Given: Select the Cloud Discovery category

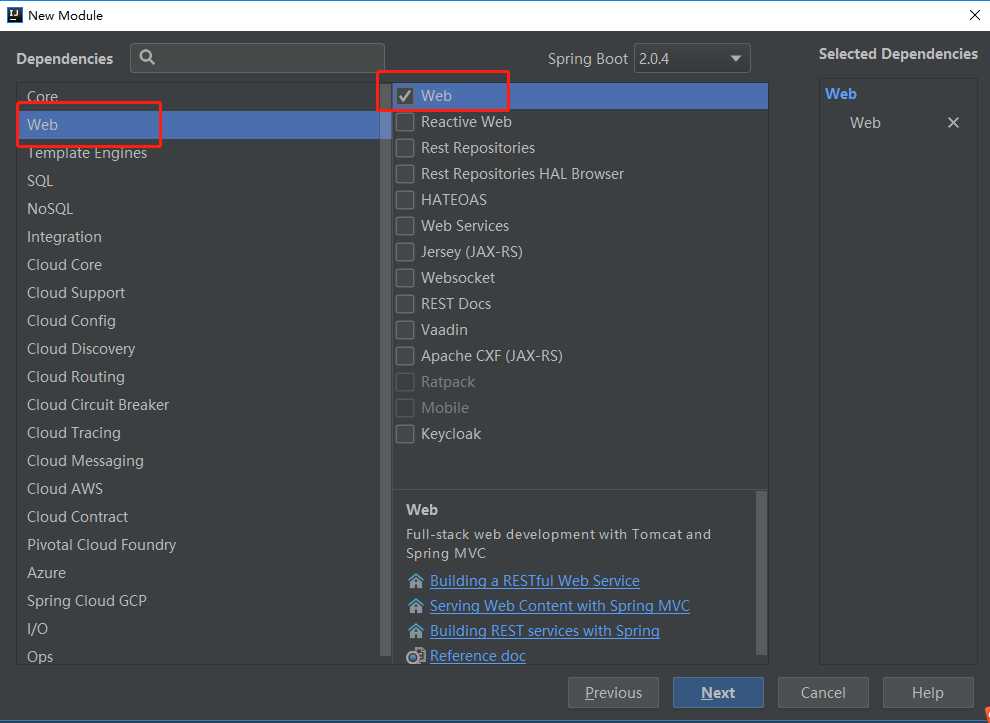Looking at the screenshot, I should [198, 349].
